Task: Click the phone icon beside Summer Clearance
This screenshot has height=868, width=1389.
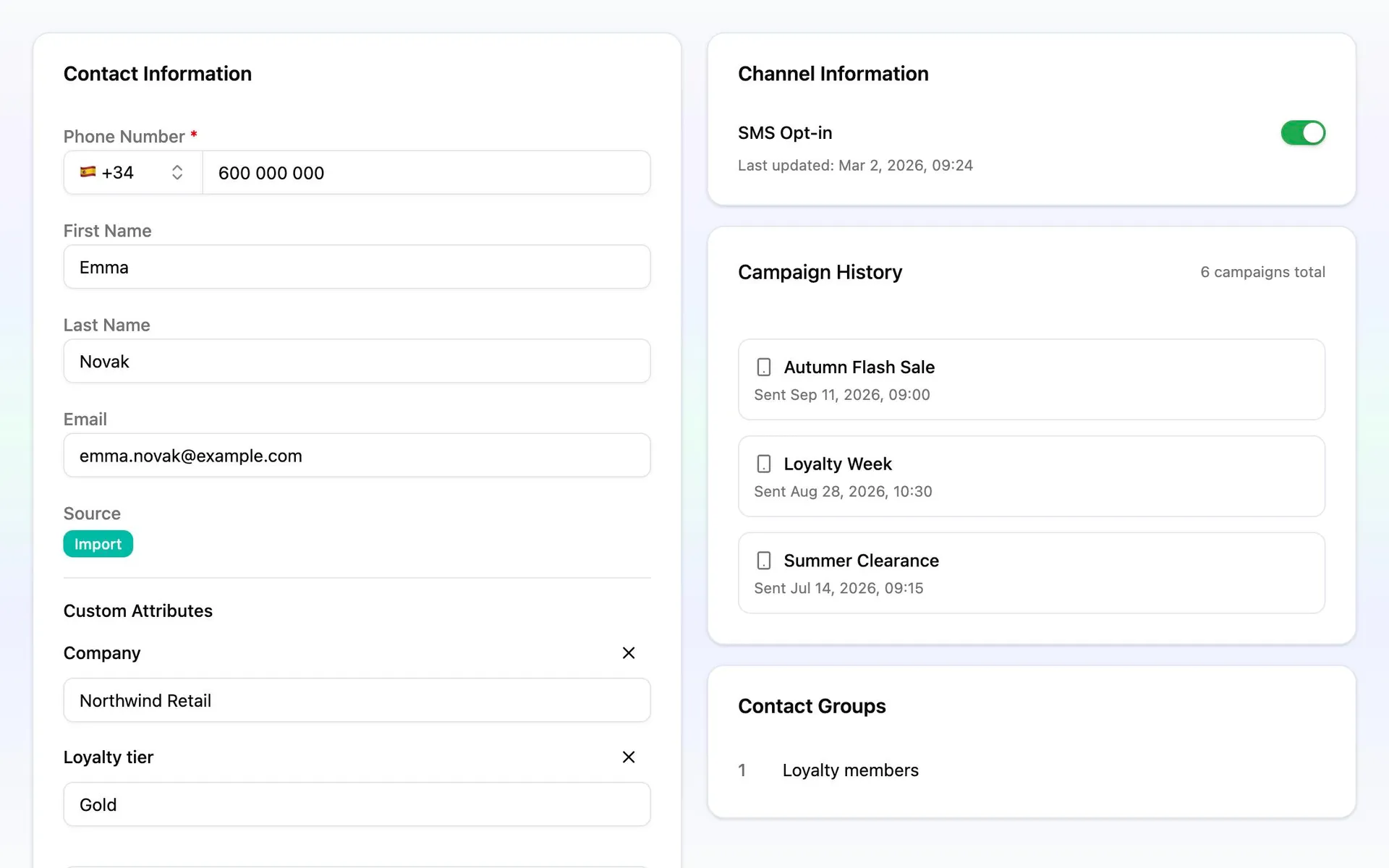Action: point(763,561)
